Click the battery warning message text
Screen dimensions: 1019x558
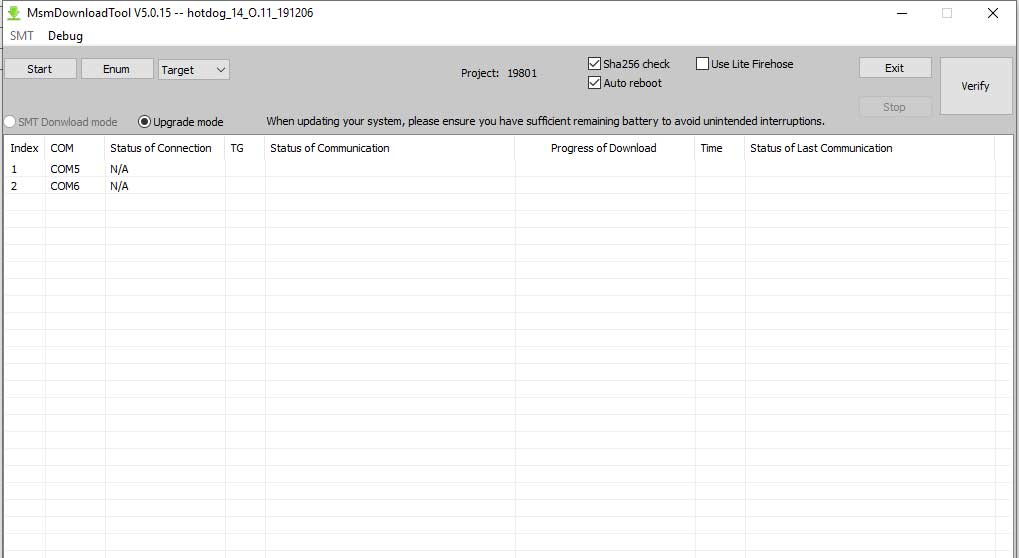pos(545,121)
